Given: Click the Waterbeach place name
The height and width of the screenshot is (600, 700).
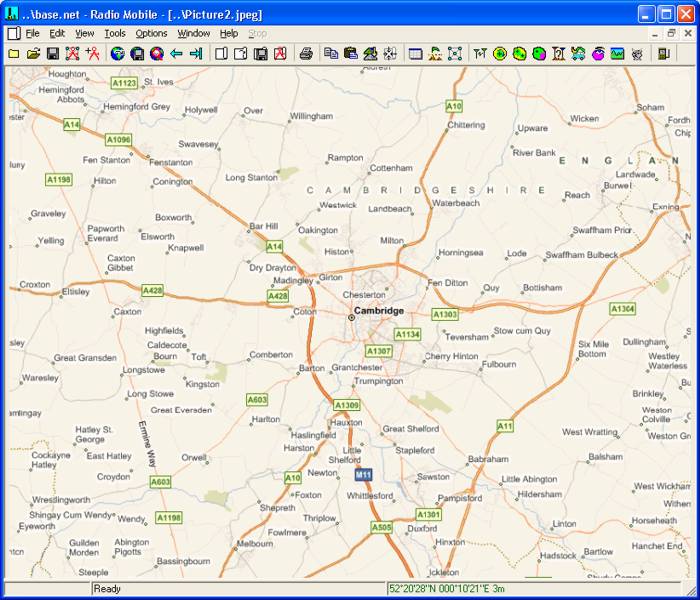Looking at the screenshot, I should tap(456, 203).
